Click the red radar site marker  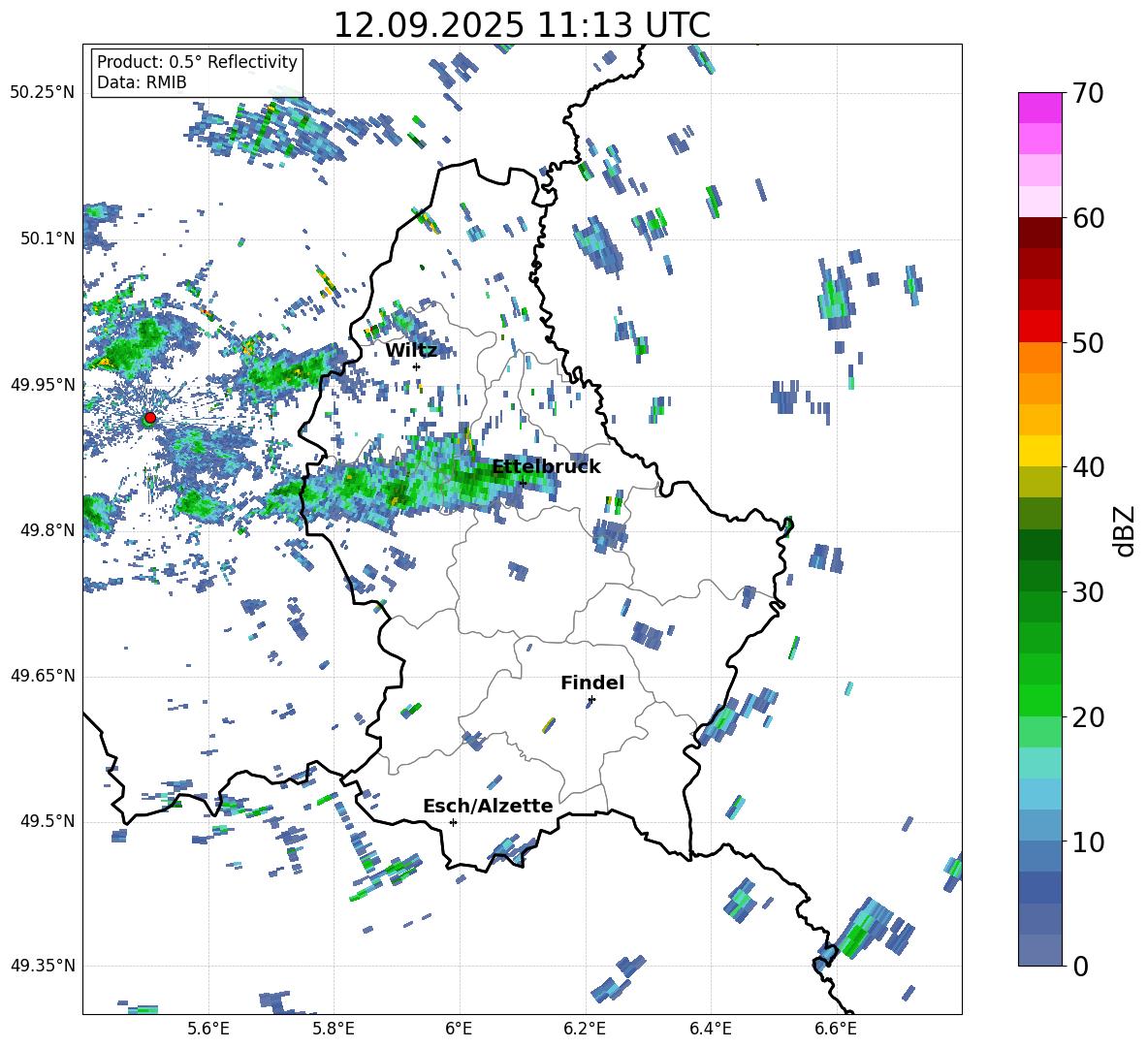150,418
